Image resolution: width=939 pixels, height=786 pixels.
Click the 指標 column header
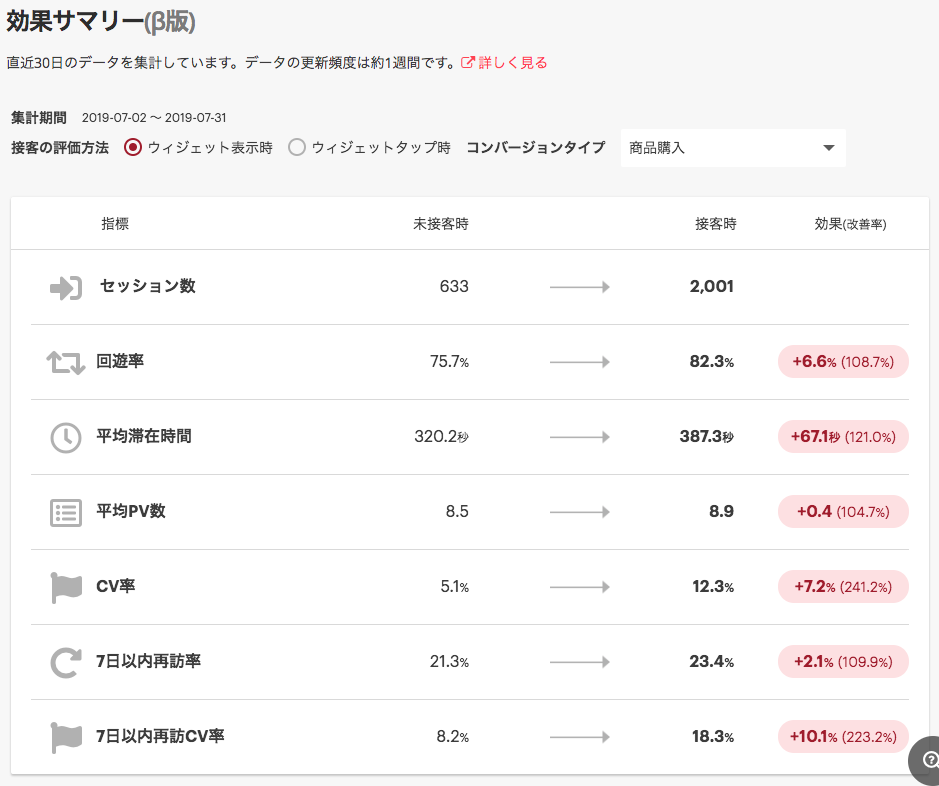(x=115, y=224)
